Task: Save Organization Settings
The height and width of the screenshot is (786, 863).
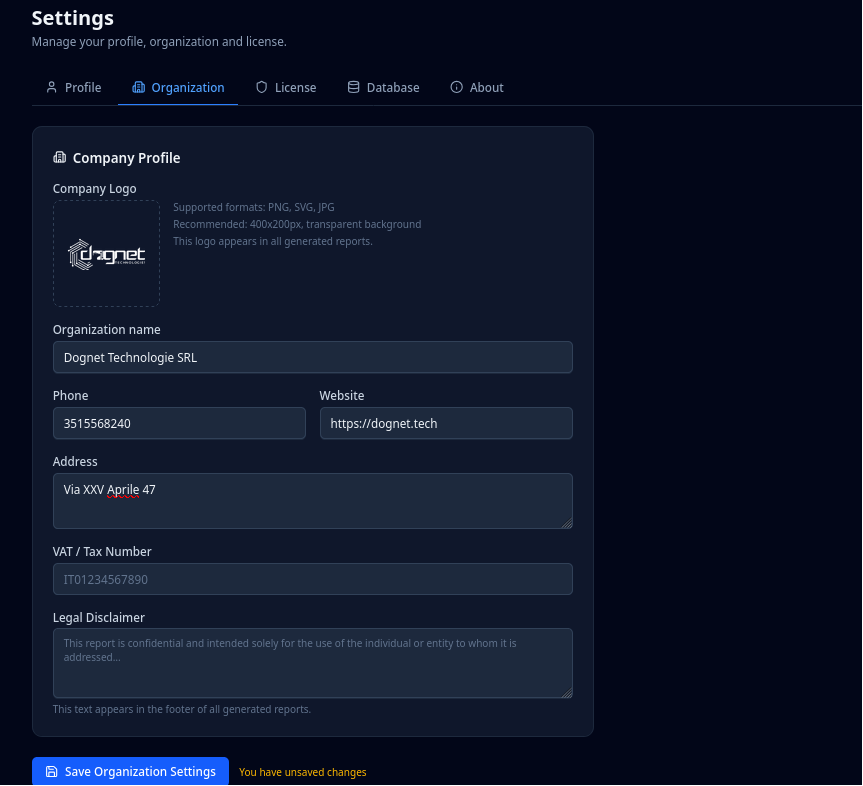Action: tap(130, 772)
